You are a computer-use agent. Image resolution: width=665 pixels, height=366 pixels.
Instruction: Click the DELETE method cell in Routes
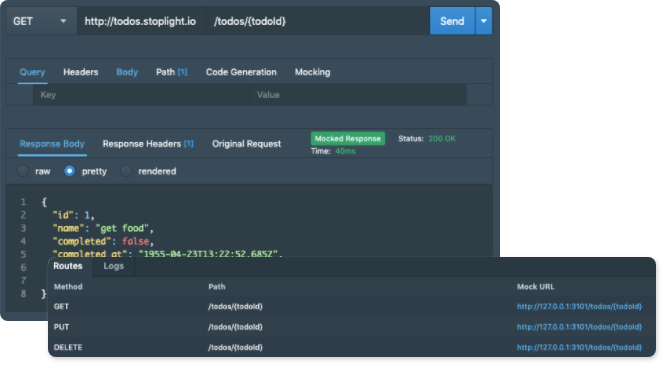pyautogui.click(x=68, y=347)
